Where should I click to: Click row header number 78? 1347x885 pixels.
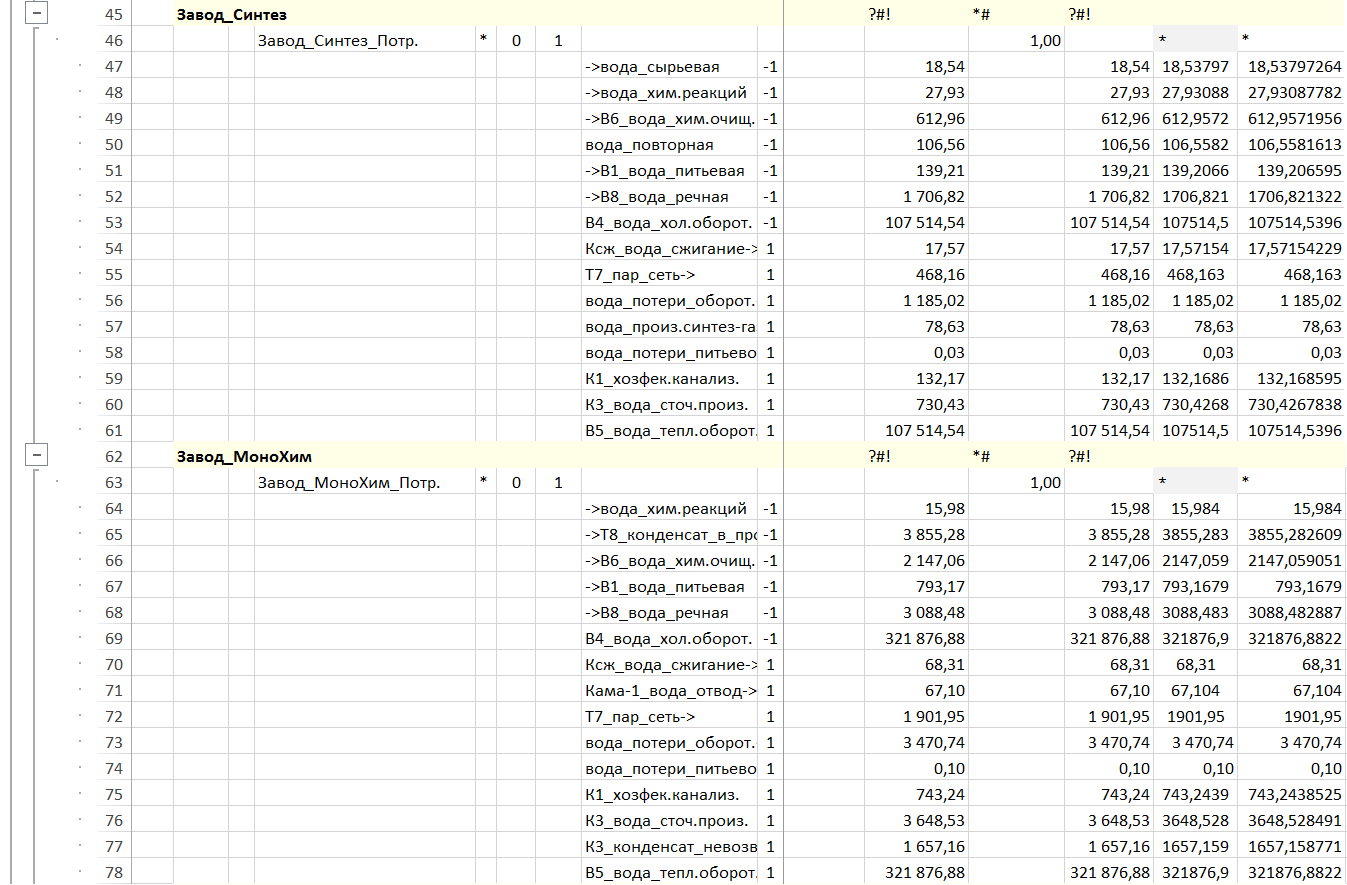[x=113, y=873]
